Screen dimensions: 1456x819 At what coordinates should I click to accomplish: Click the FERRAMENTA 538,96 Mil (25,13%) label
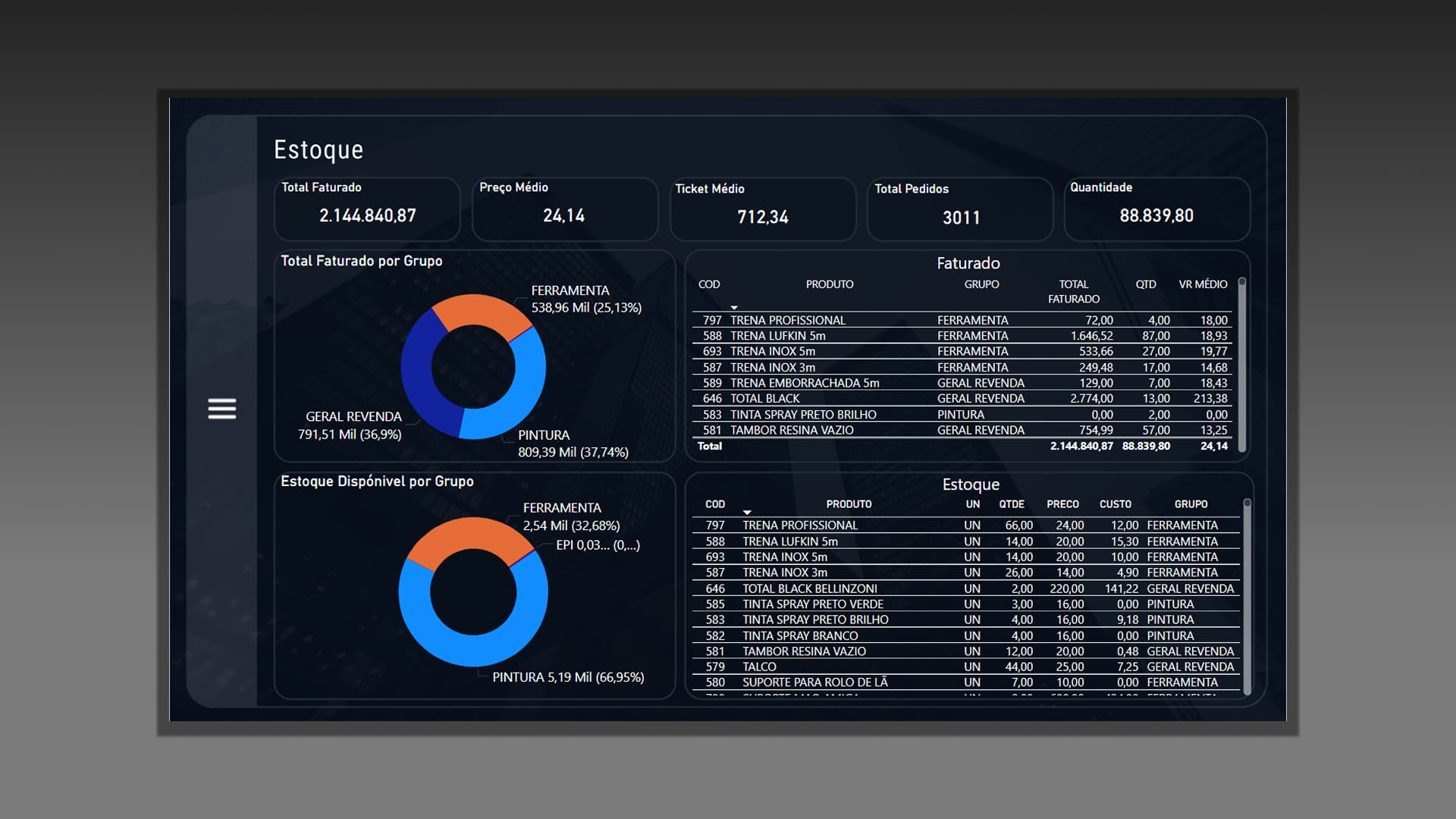click(x=586, y=299)
